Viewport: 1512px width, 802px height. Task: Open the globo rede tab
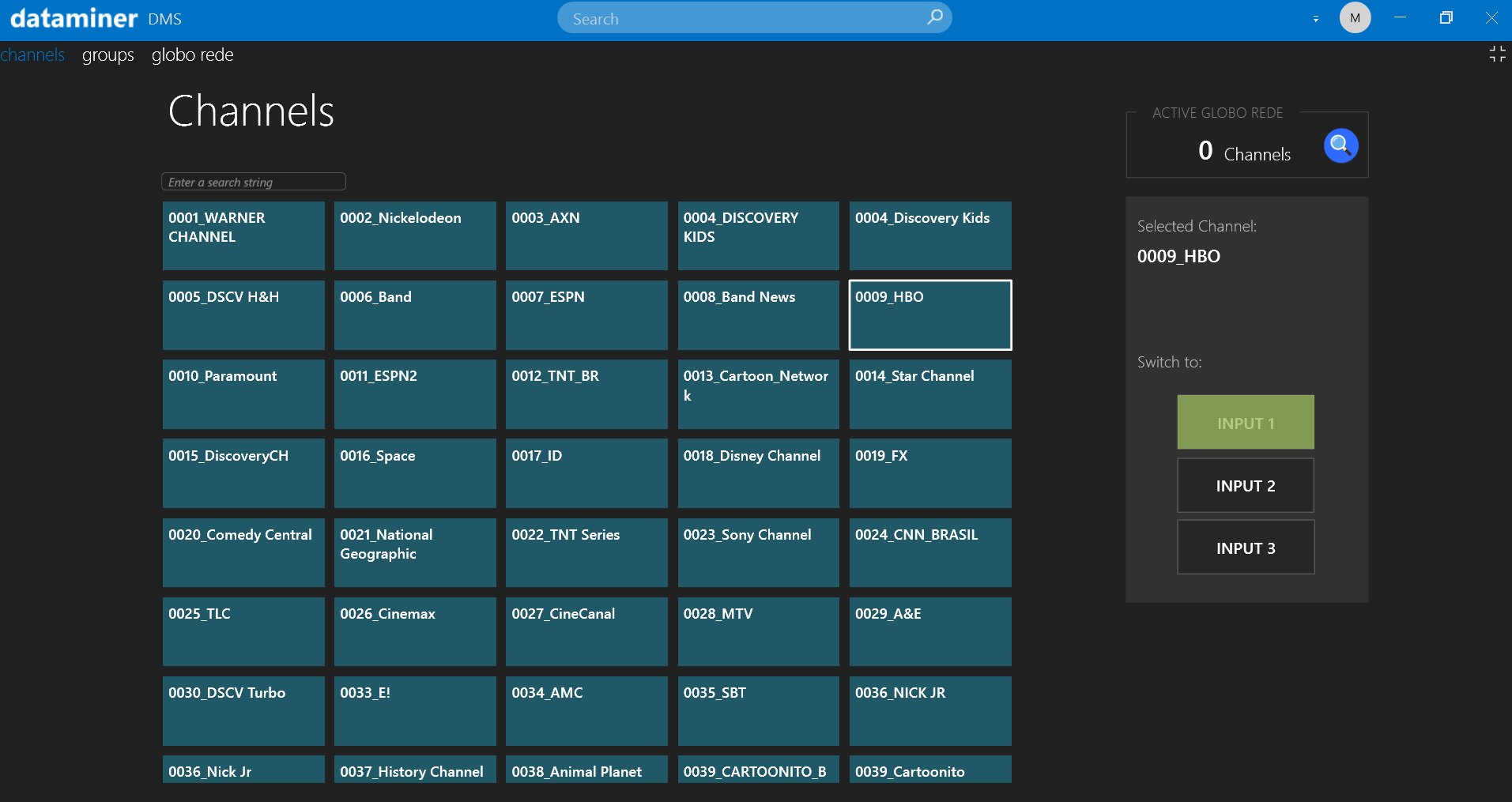click(x=193, y=55)
